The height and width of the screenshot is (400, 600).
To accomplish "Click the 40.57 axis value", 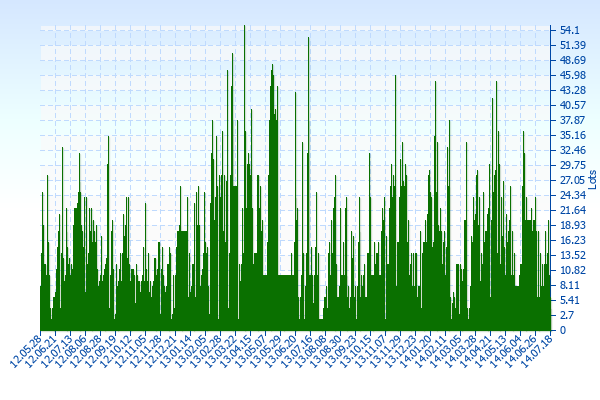I will [x=573, y=105].
